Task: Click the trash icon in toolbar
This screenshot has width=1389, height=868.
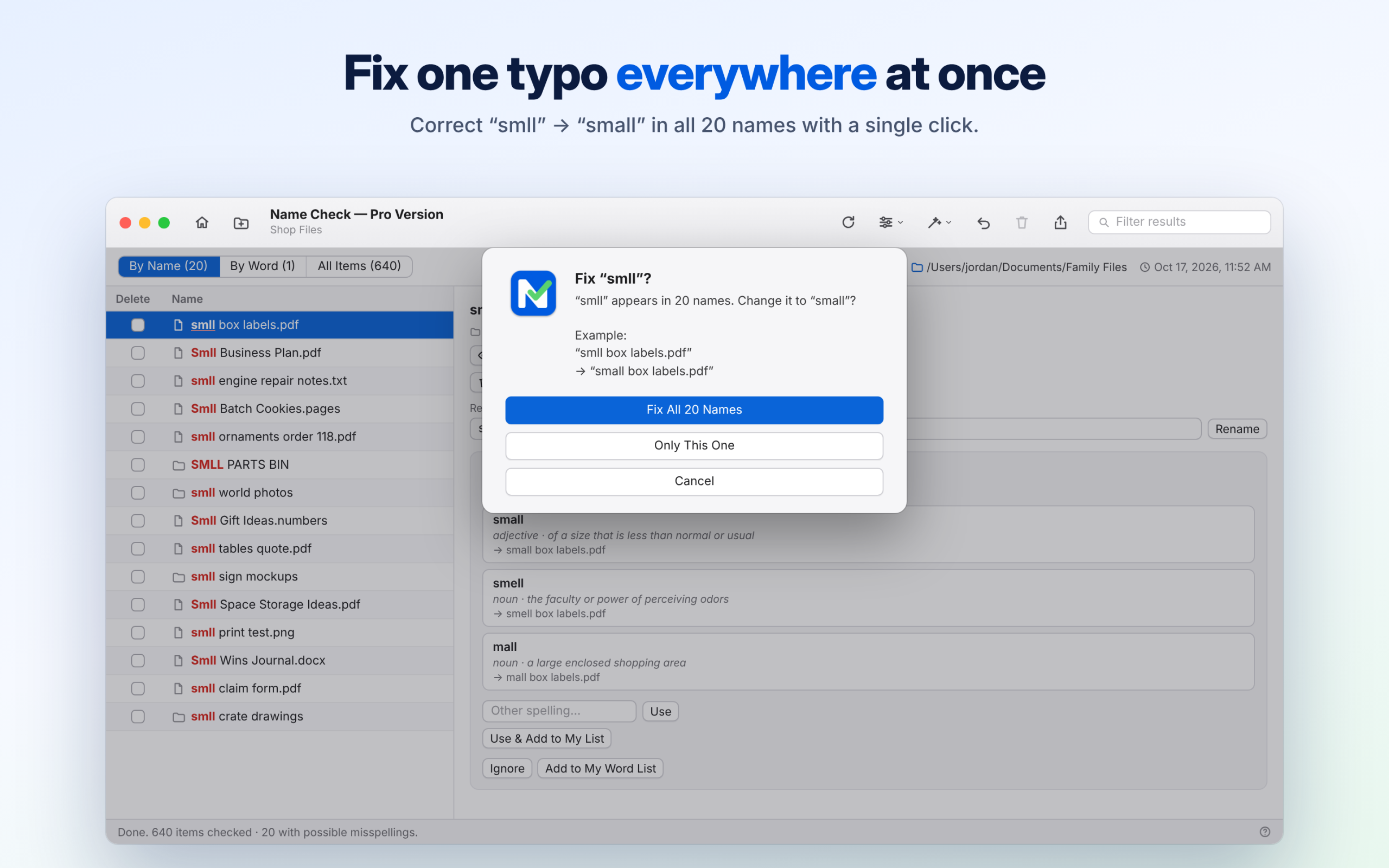Action: [1022, 222]
